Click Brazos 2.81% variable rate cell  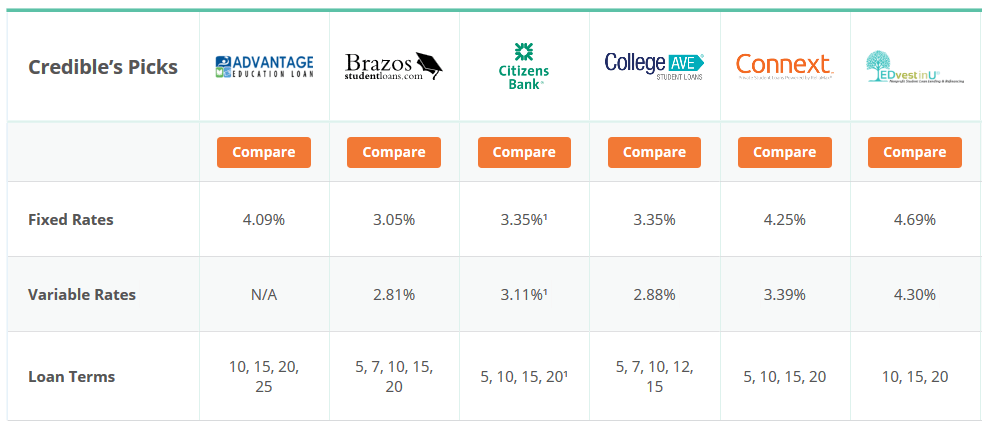coord(394,294)
